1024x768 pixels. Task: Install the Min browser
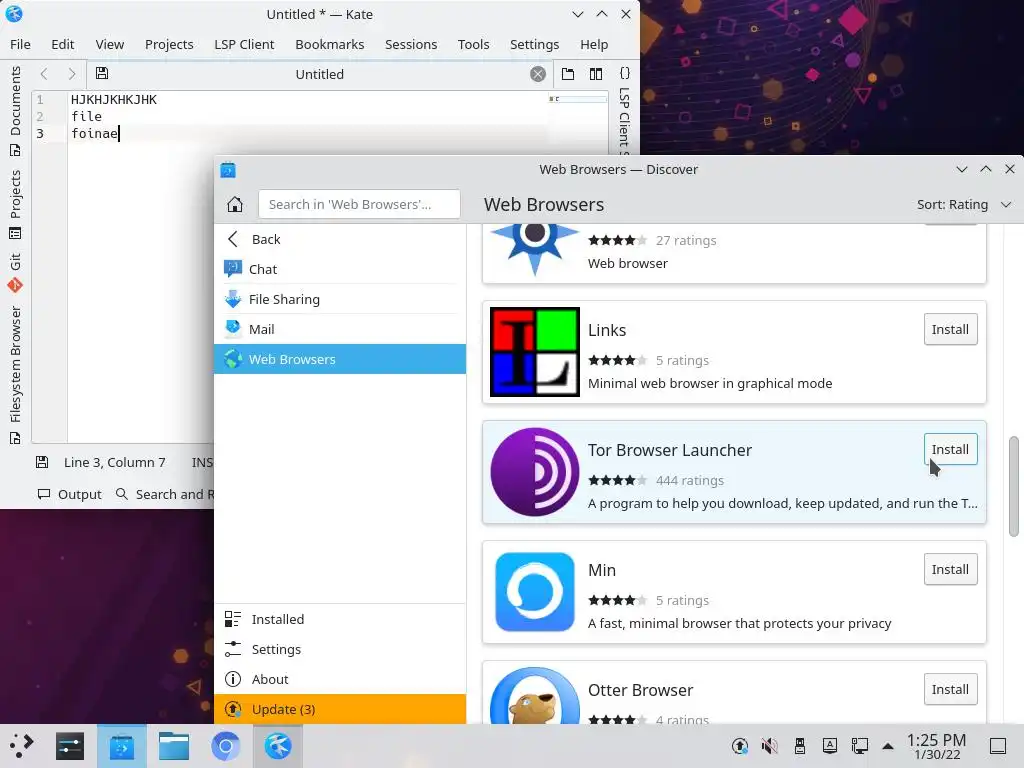coord(950,569)
